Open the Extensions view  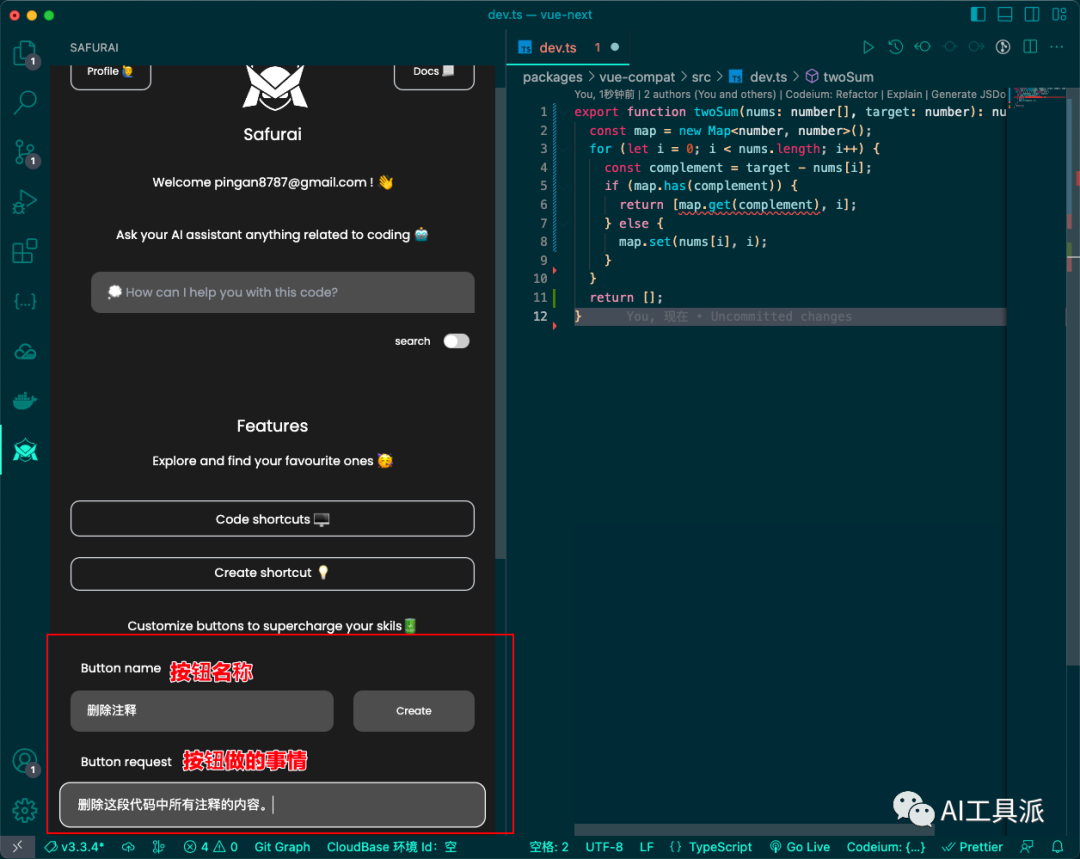(25, 251)
